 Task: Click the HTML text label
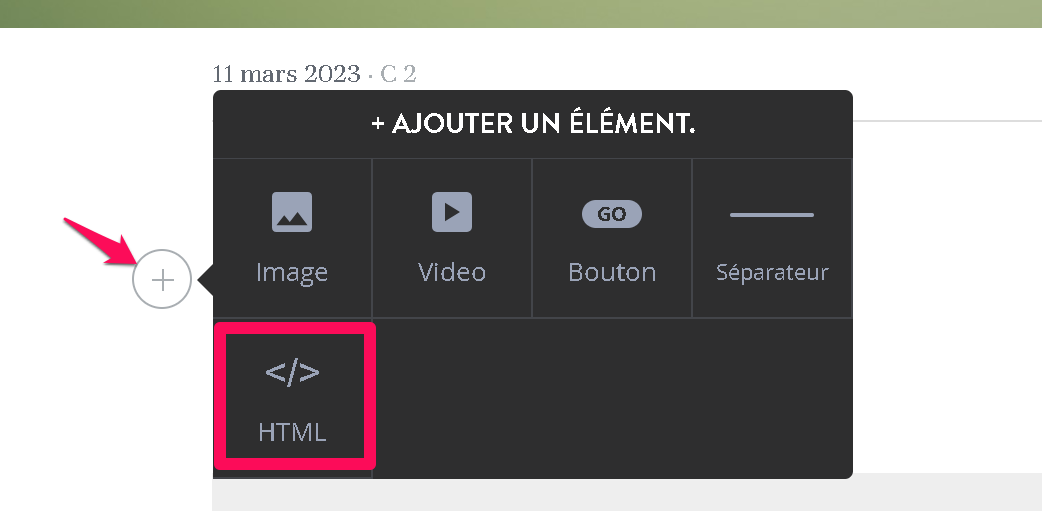coord(292,433)
